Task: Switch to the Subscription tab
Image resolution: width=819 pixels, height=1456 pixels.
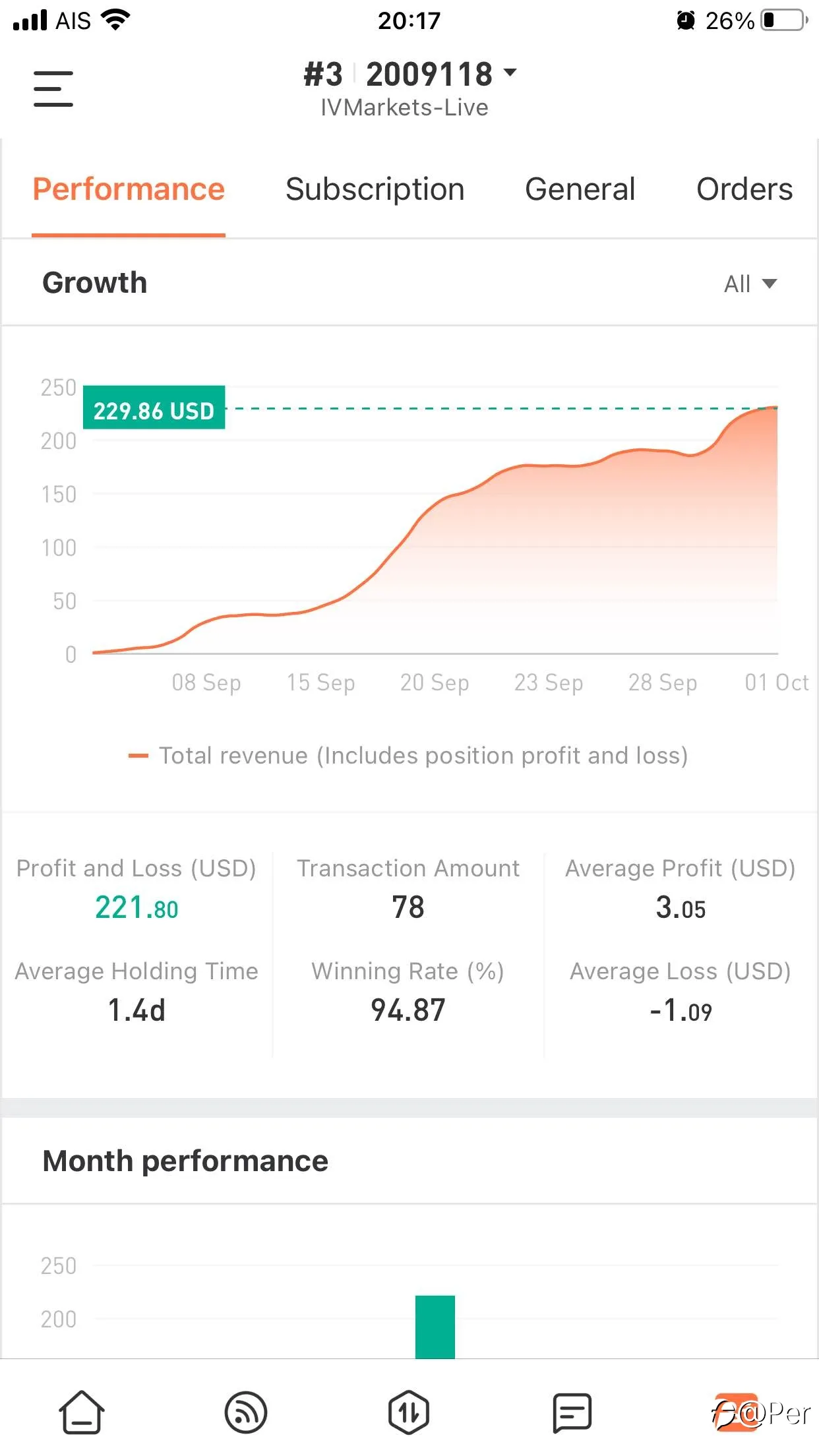Action: [x=375, y=189]
